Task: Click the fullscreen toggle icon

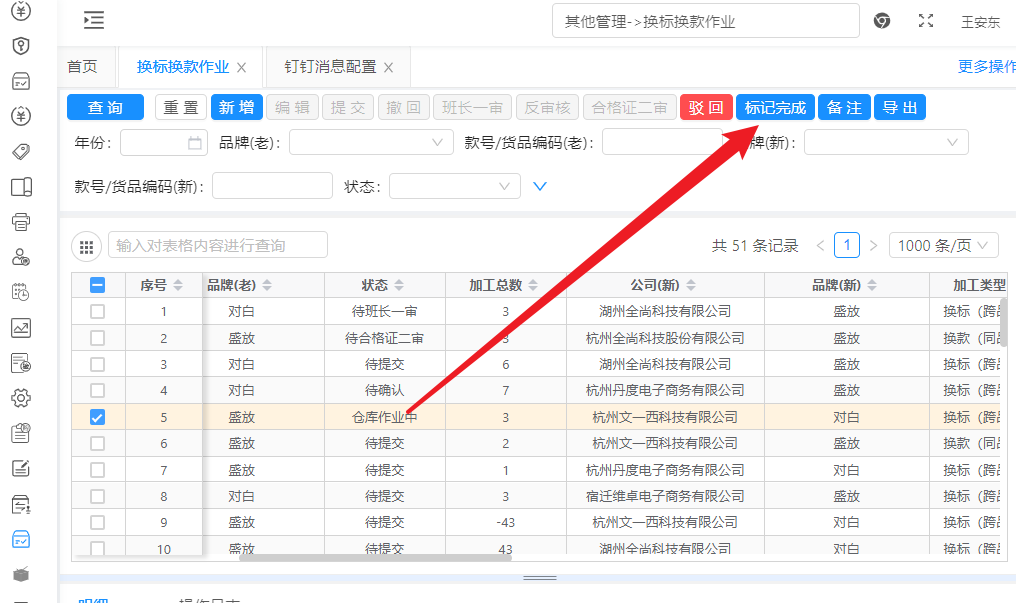Action: coord(926,21)
